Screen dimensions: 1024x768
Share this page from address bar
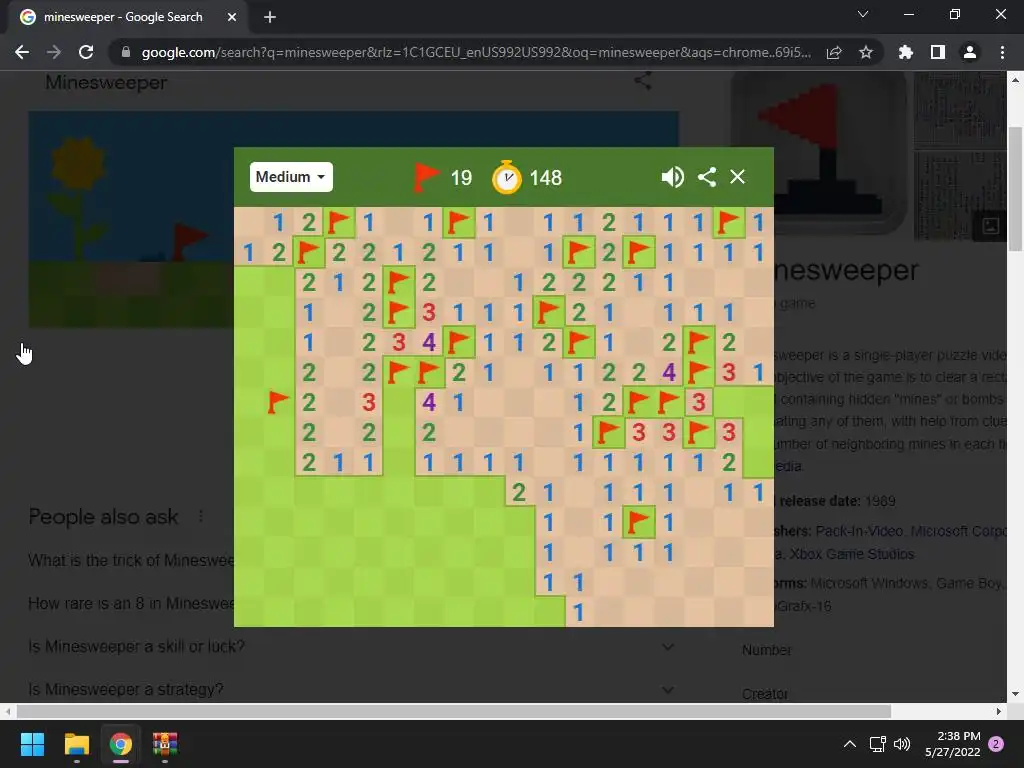tap(834, 52)
